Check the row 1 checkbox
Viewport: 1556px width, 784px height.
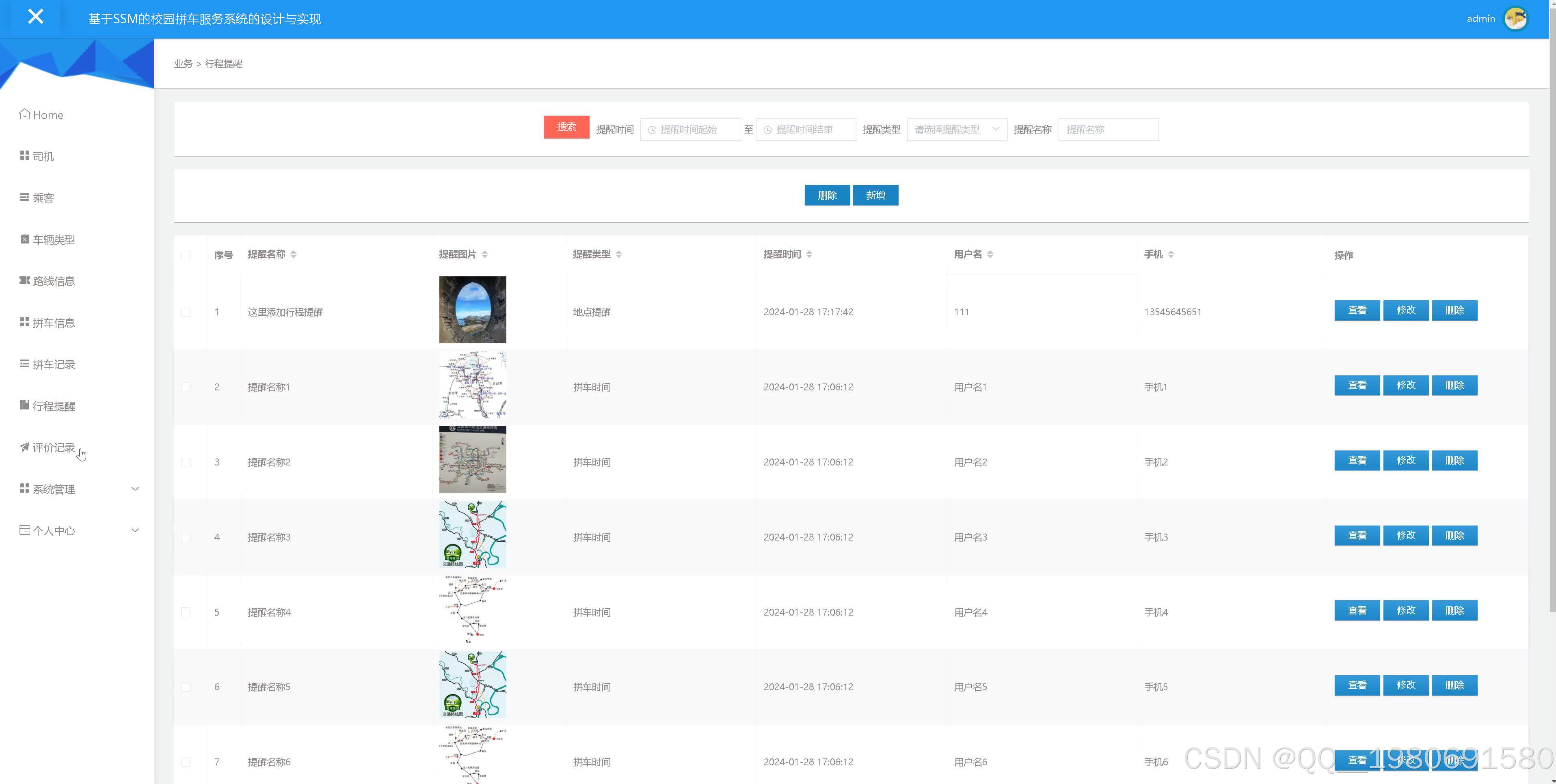click(x=186, y=312)
